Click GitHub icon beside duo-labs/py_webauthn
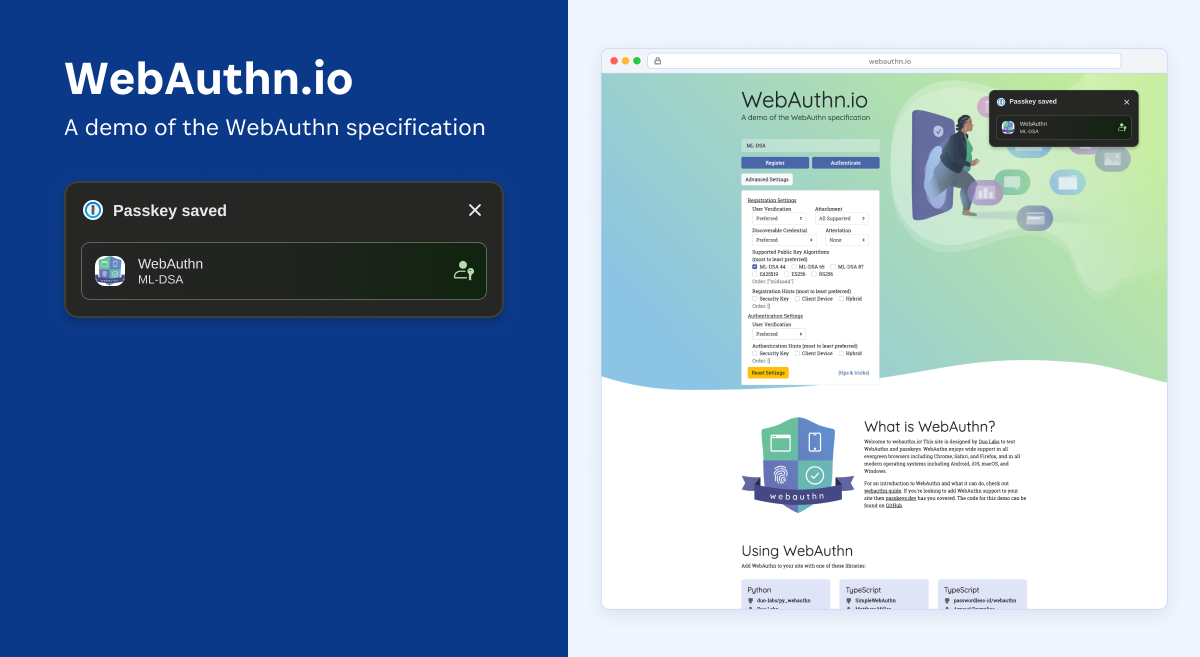 [x=750, y=601]
